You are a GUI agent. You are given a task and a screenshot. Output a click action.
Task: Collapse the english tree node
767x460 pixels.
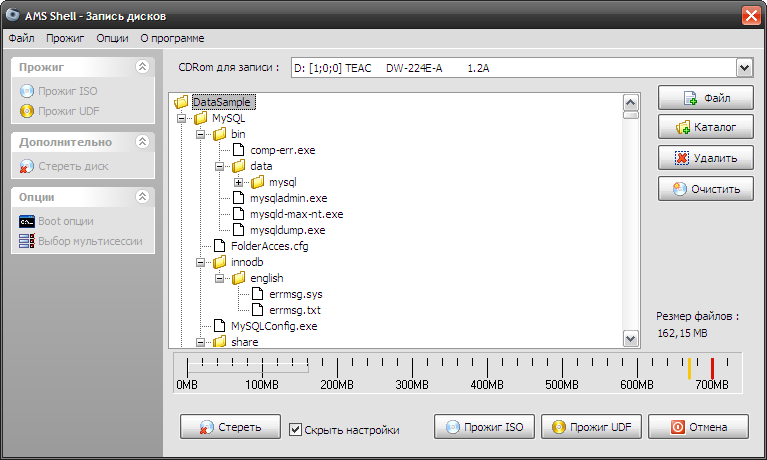click(x=220, y=278)
